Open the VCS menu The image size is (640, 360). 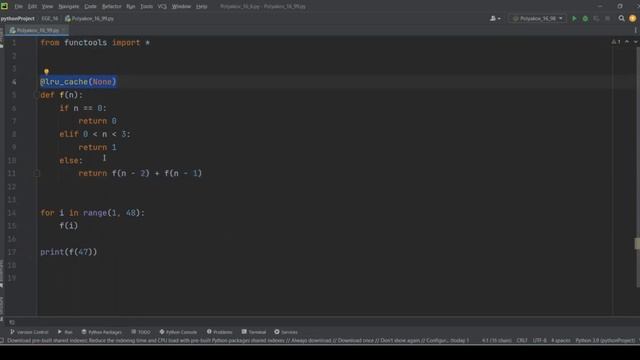pos(162,7)
